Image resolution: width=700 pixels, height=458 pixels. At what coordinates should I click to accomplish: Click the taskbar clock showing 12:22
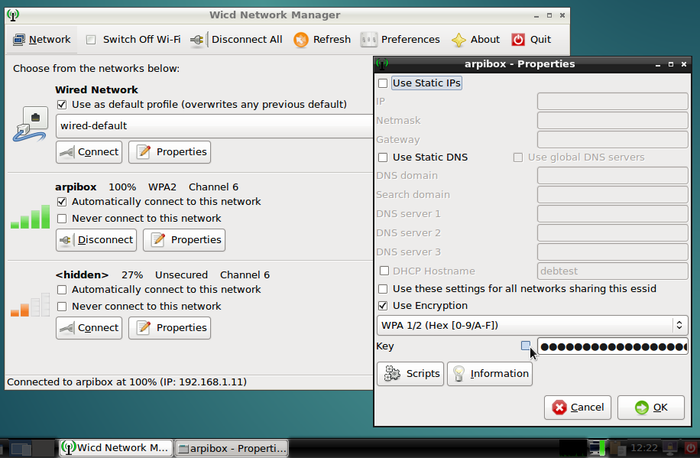click(644, 448)
